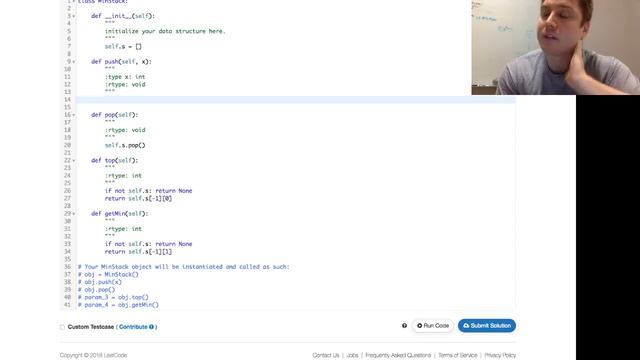Click '# param_4 = obj.getMin()' comment
The width and height of the screenshot is (640, 360).
(118, 304)
